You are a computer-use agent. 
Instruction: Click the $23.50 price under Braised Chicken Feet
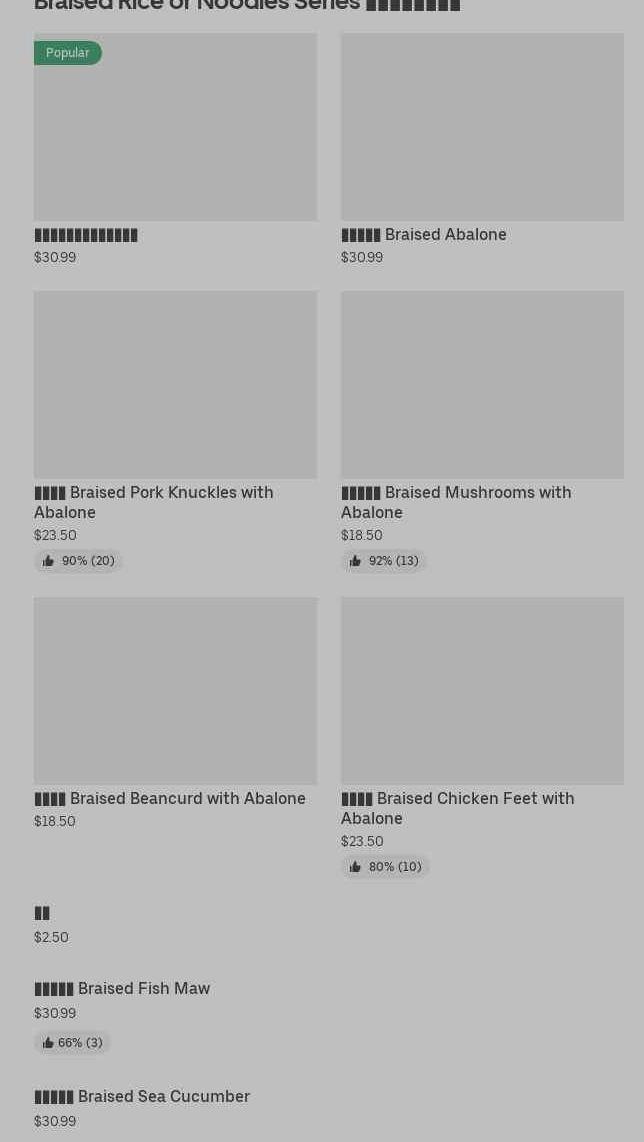point(362,841)
